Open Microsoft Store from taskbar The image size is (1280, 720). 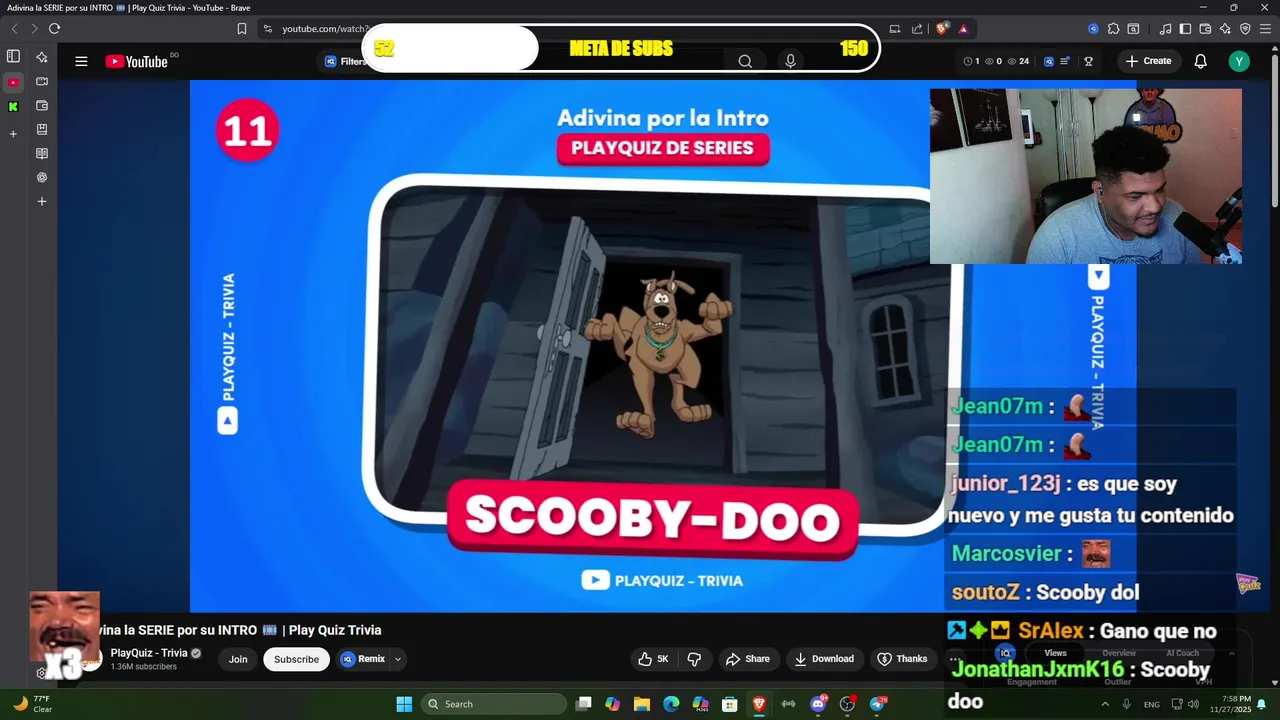click(730, 704)
